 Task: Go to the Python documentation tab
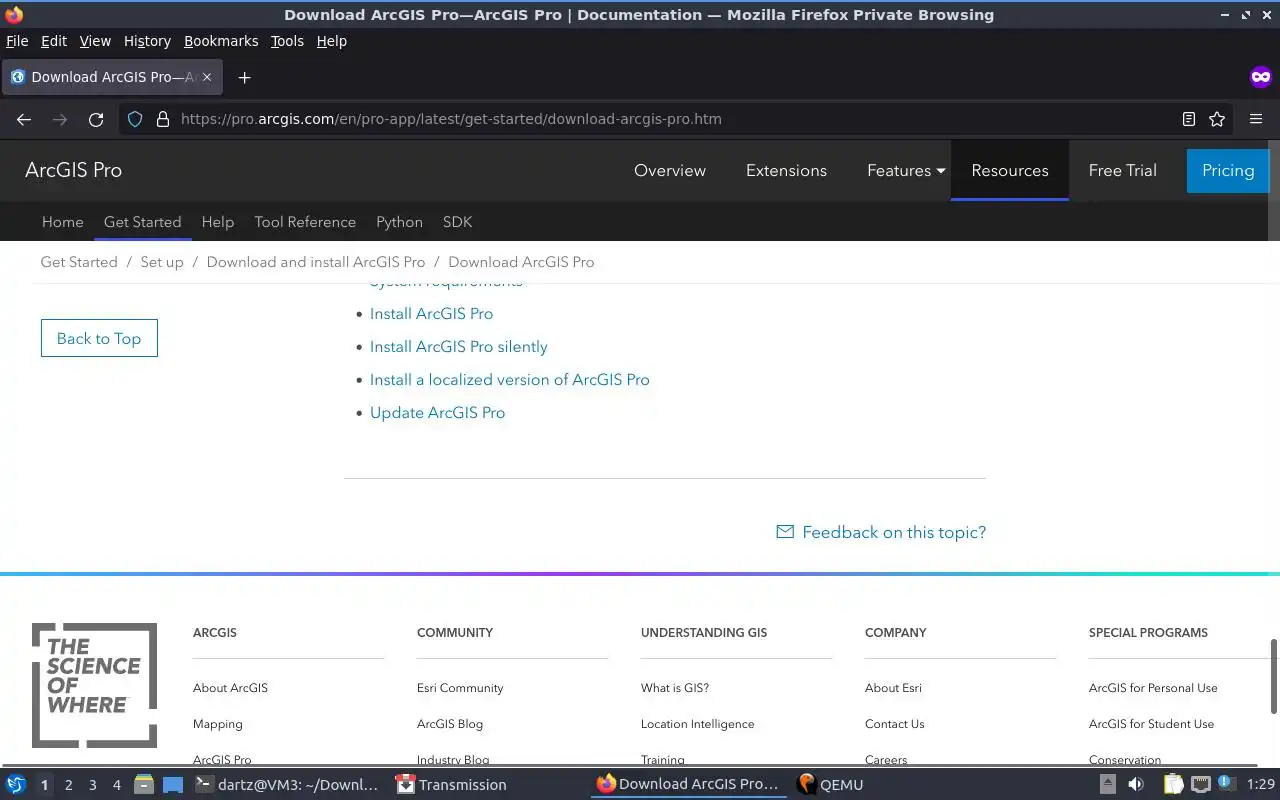(x=399, y=222)
